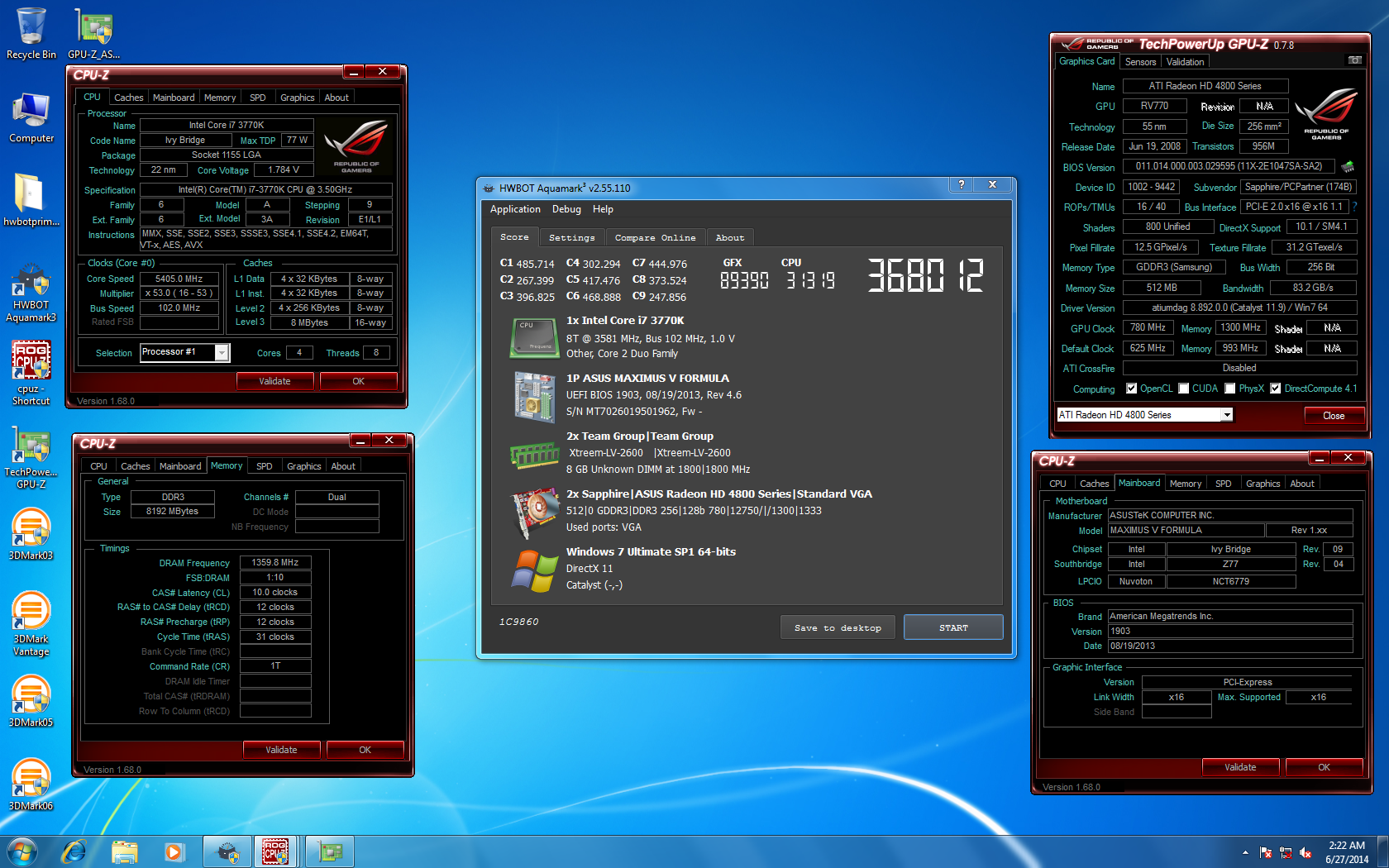Launch the cpuz Shortcut ROG icon
1389x868 pixels.
click(x=31, y=373)
